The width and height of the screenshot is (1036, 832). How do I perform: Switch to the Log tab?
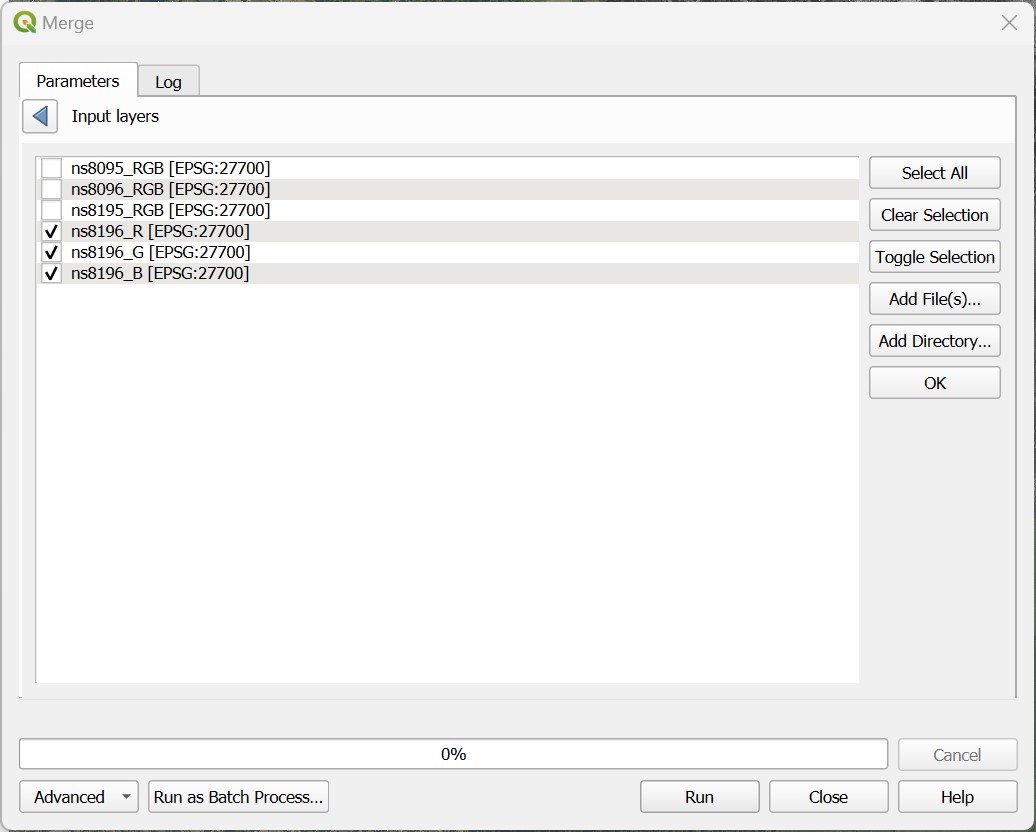tap(168, 82)
